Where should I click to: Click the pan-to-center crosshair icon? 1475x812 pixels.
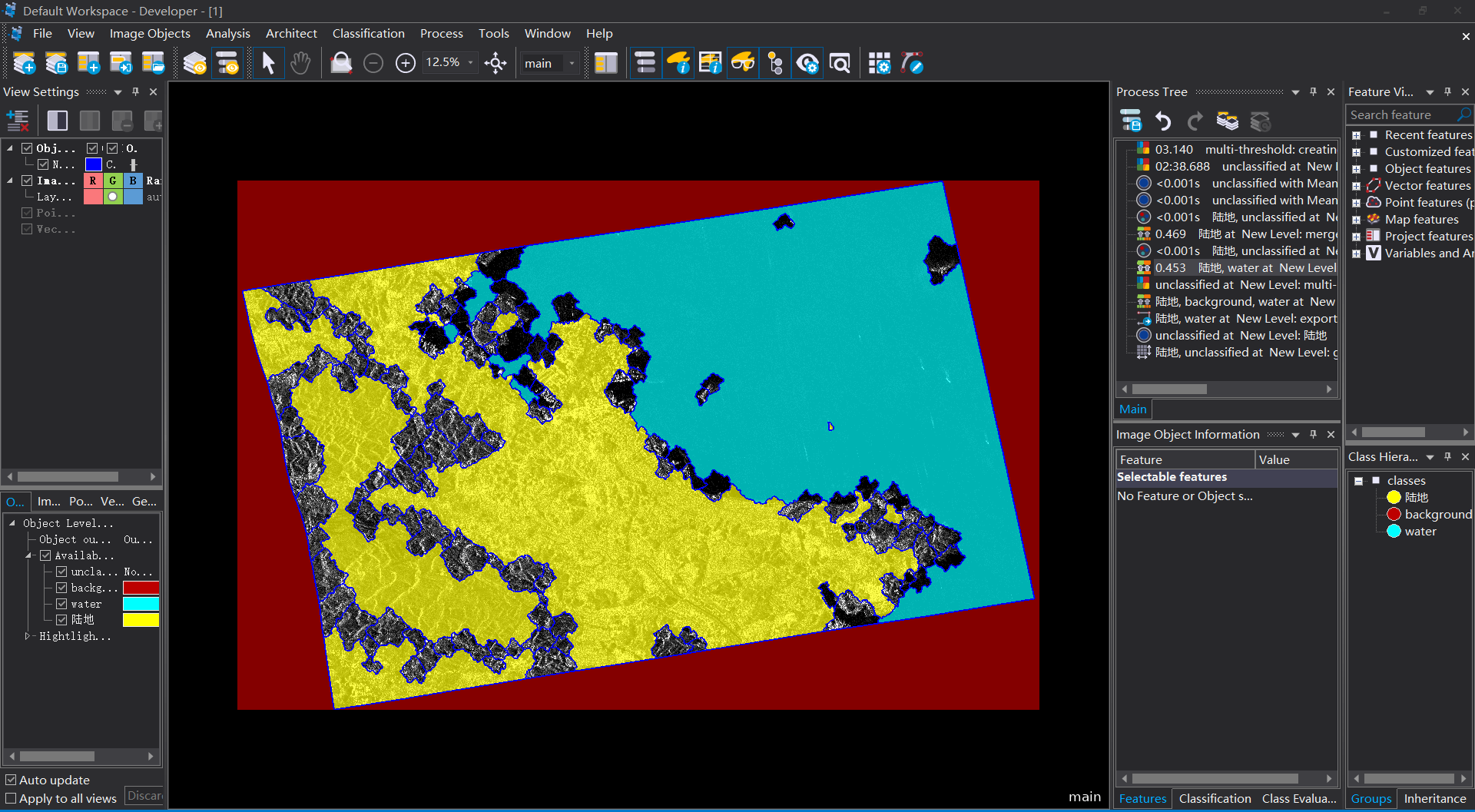point(496,63)
